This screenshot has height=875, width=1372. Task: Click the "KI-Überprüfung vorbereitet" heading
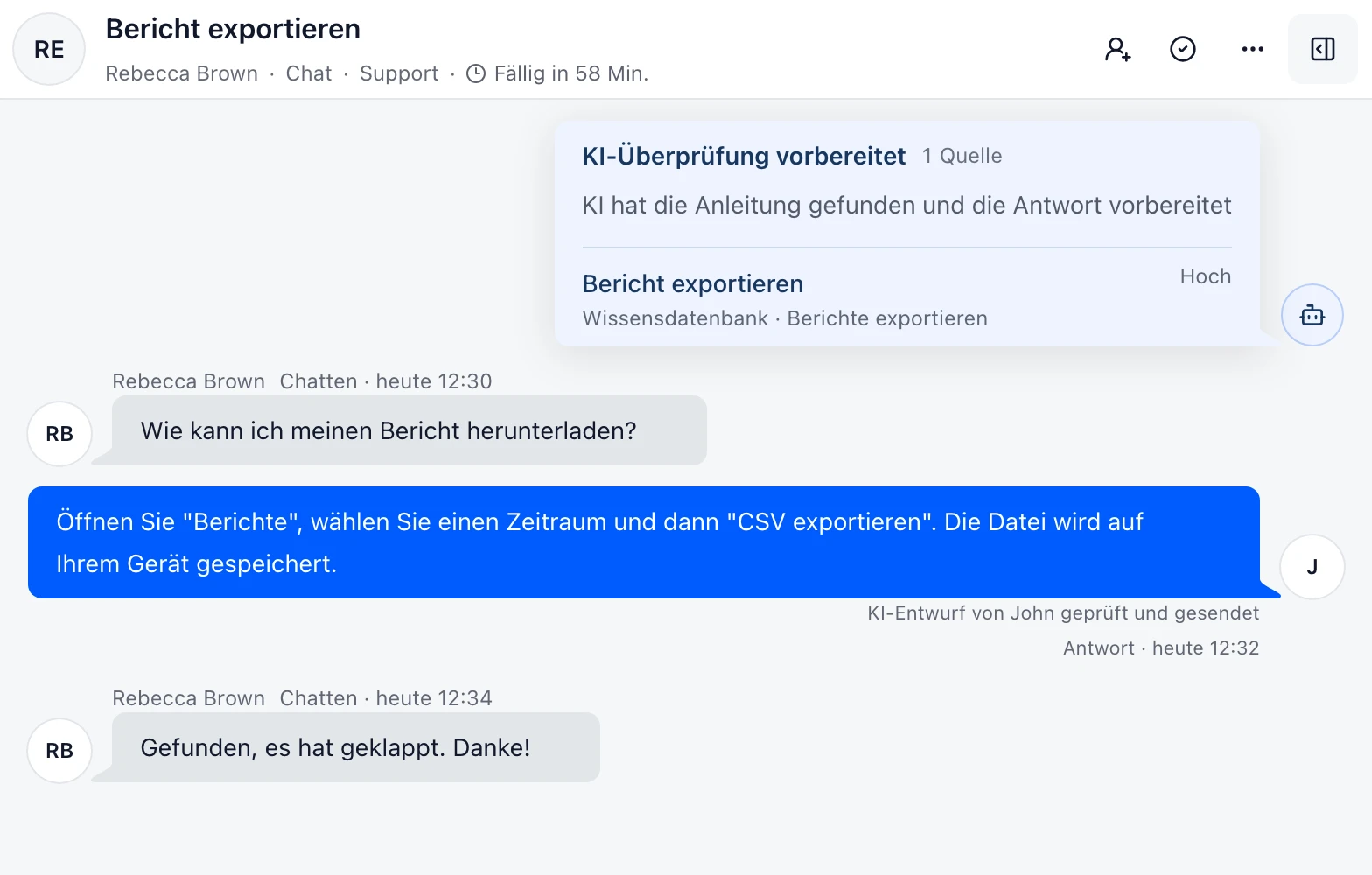click(x=744, y=156)
